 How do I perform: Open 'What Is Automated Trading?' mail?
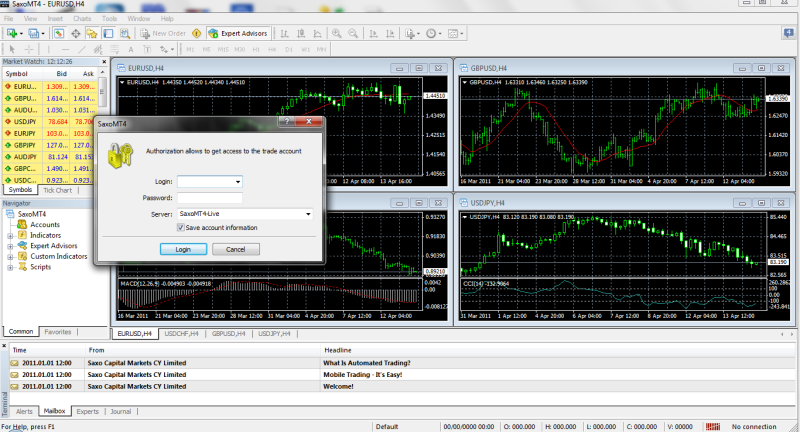367,363
